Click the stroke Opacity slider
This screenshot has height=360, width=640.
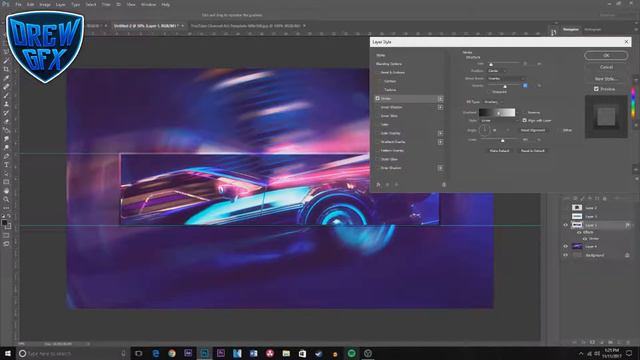point(504,86)
